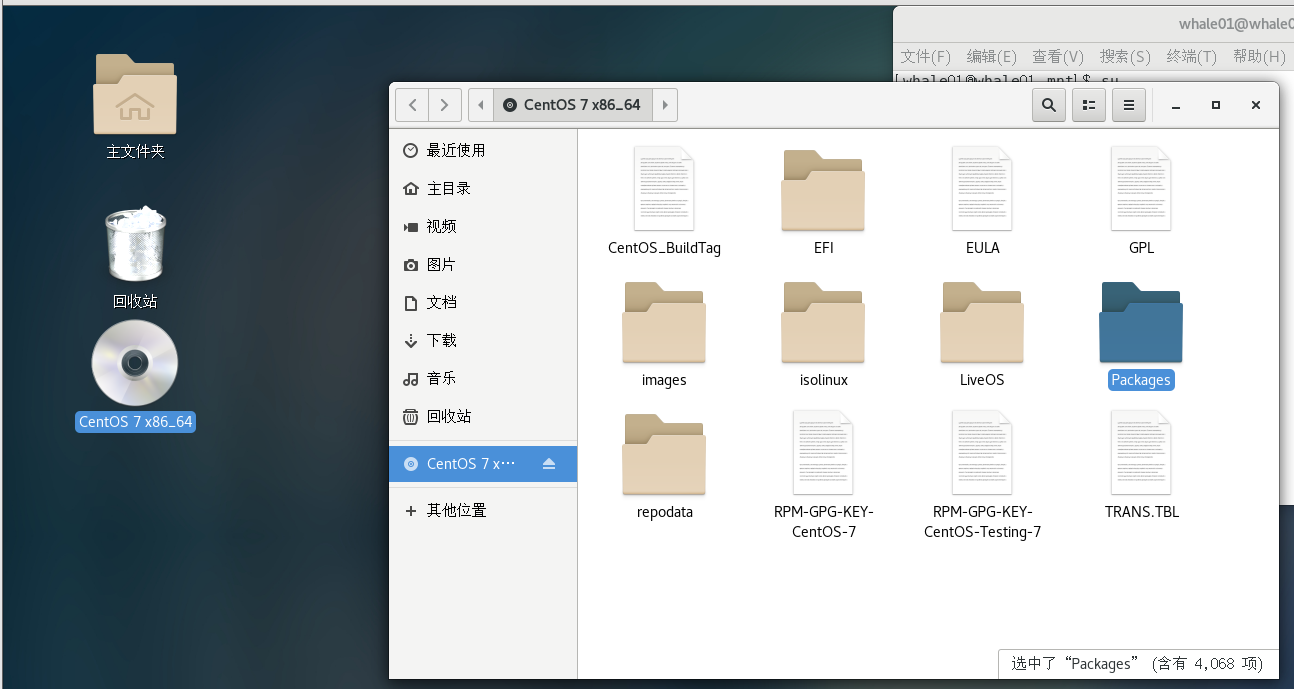Click the 回收站 desktop trash icon
The width and height of the screenshot is (1294, 689).
(135, 244)
